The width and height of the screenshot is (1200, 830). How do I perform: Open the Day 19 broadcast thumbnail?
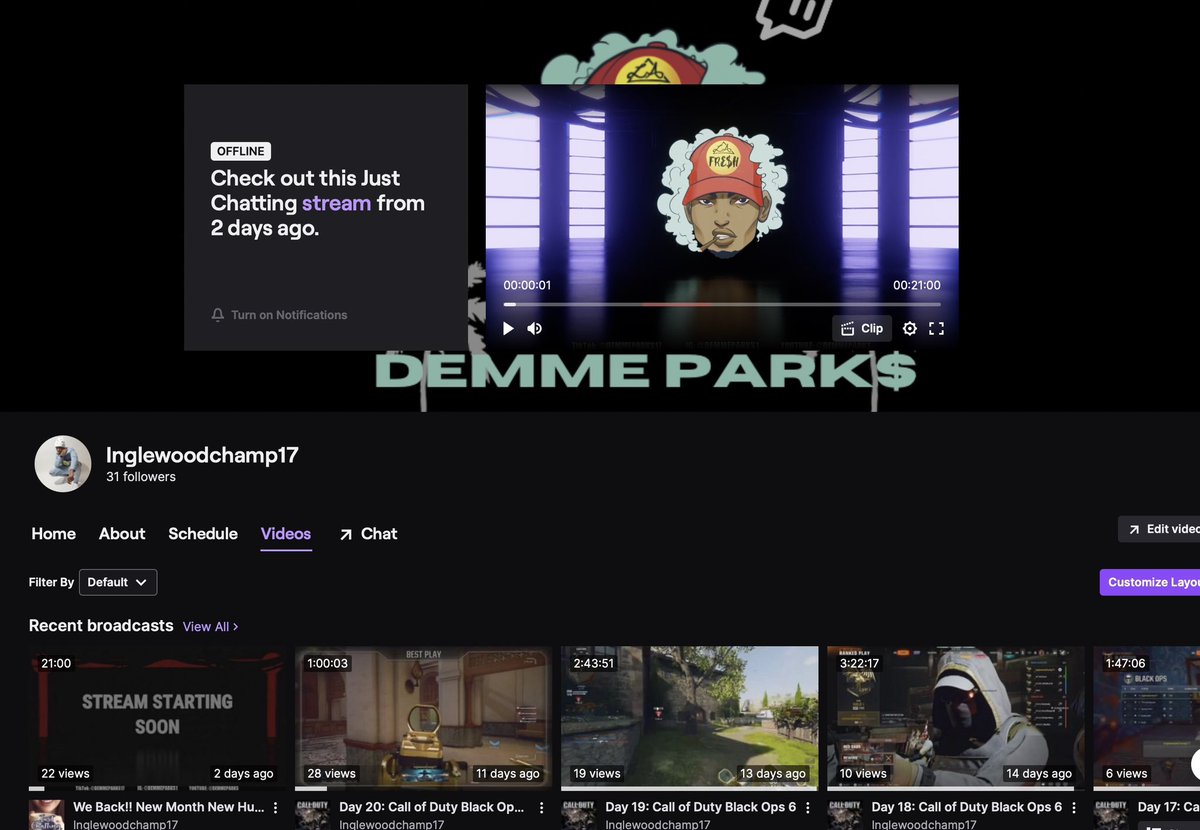click(689, 717)
